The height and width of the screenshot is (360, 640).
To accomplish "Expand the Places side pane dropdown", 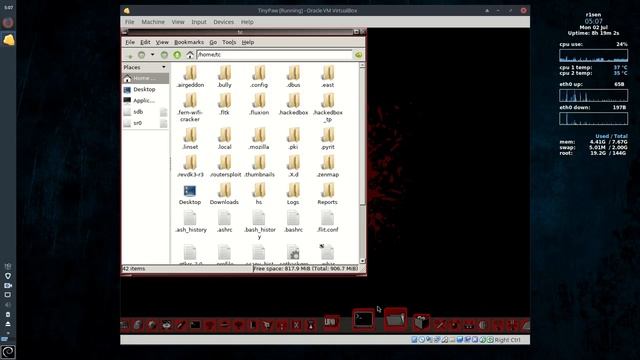I will [164, 67].
